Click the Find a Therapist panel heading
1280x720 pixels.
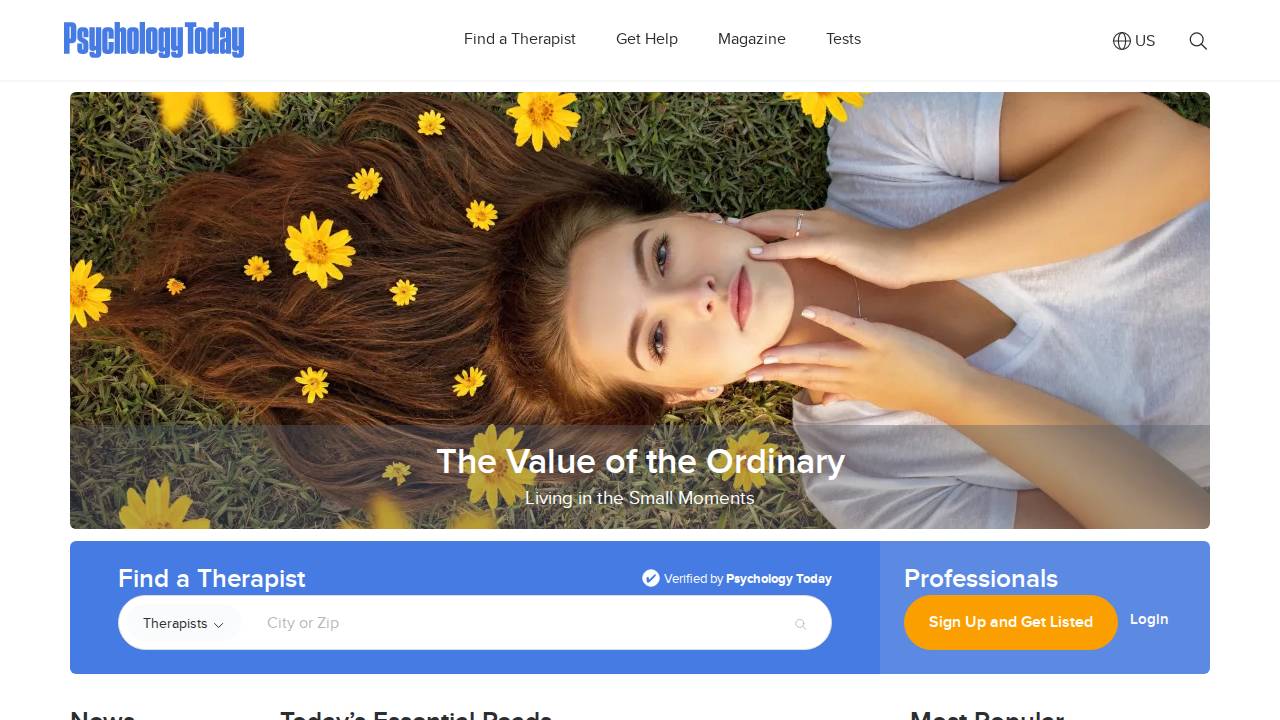click(212, 578)
